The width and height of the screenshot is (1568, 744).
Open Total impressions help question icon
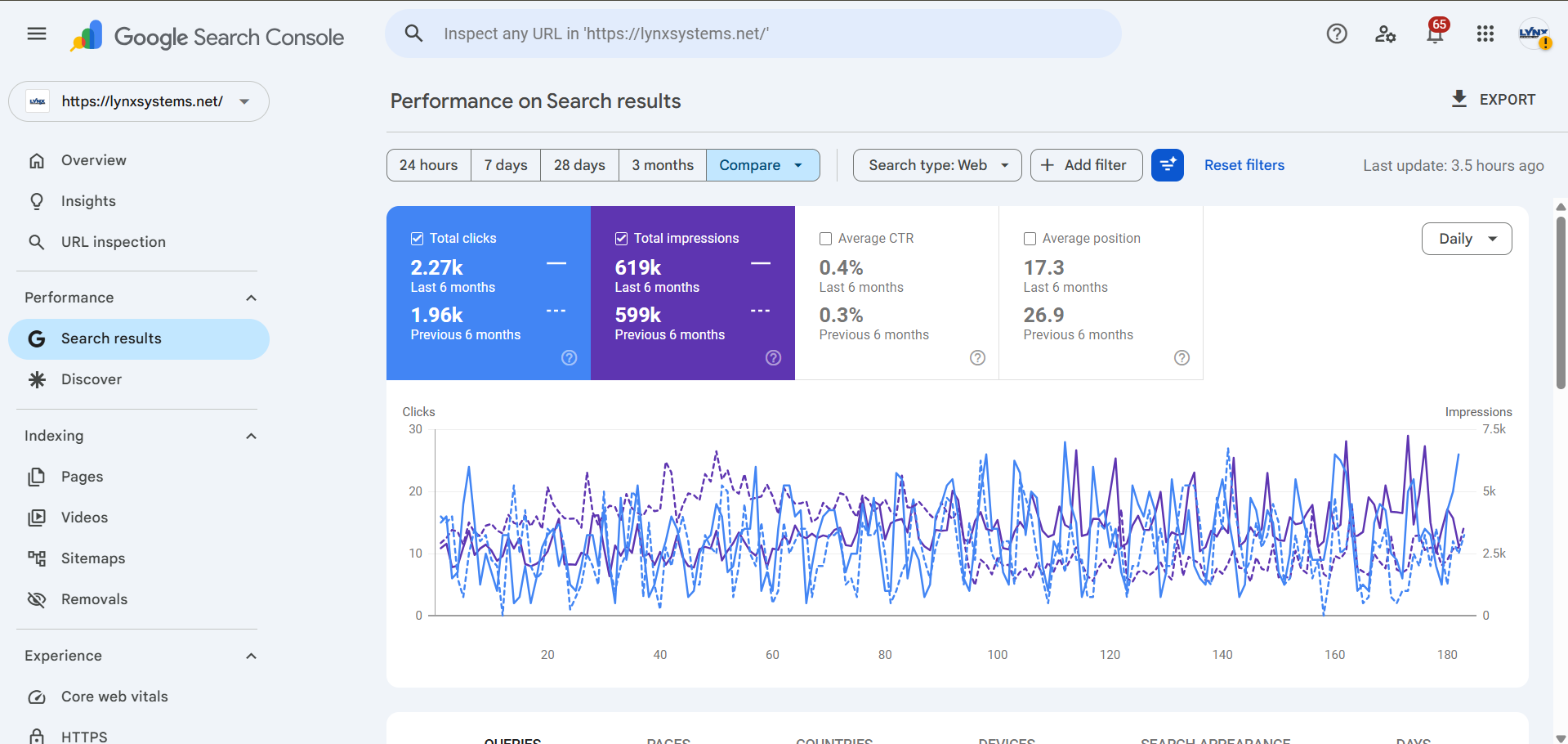pos(774,358)
